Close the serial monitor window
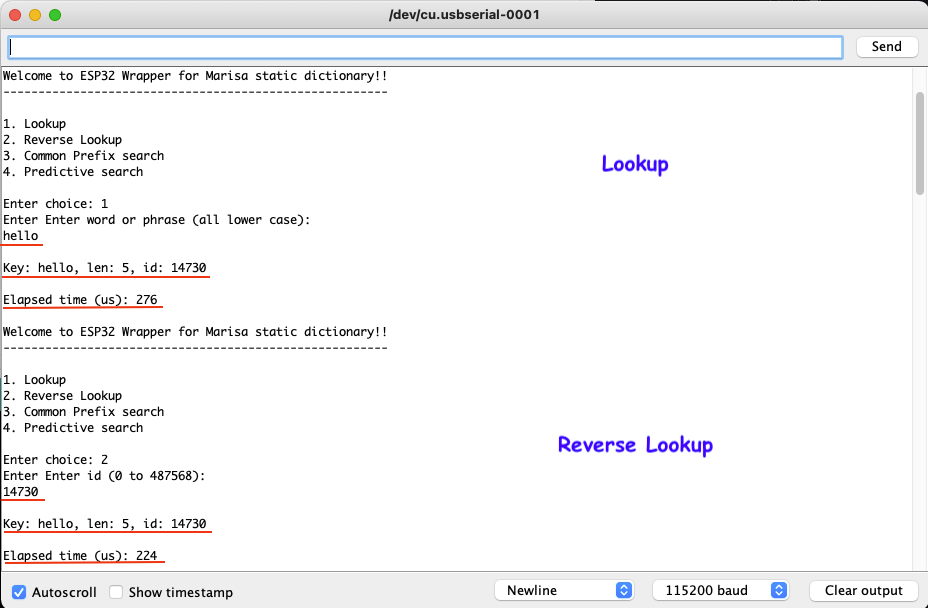 click(x=15, y=15)
